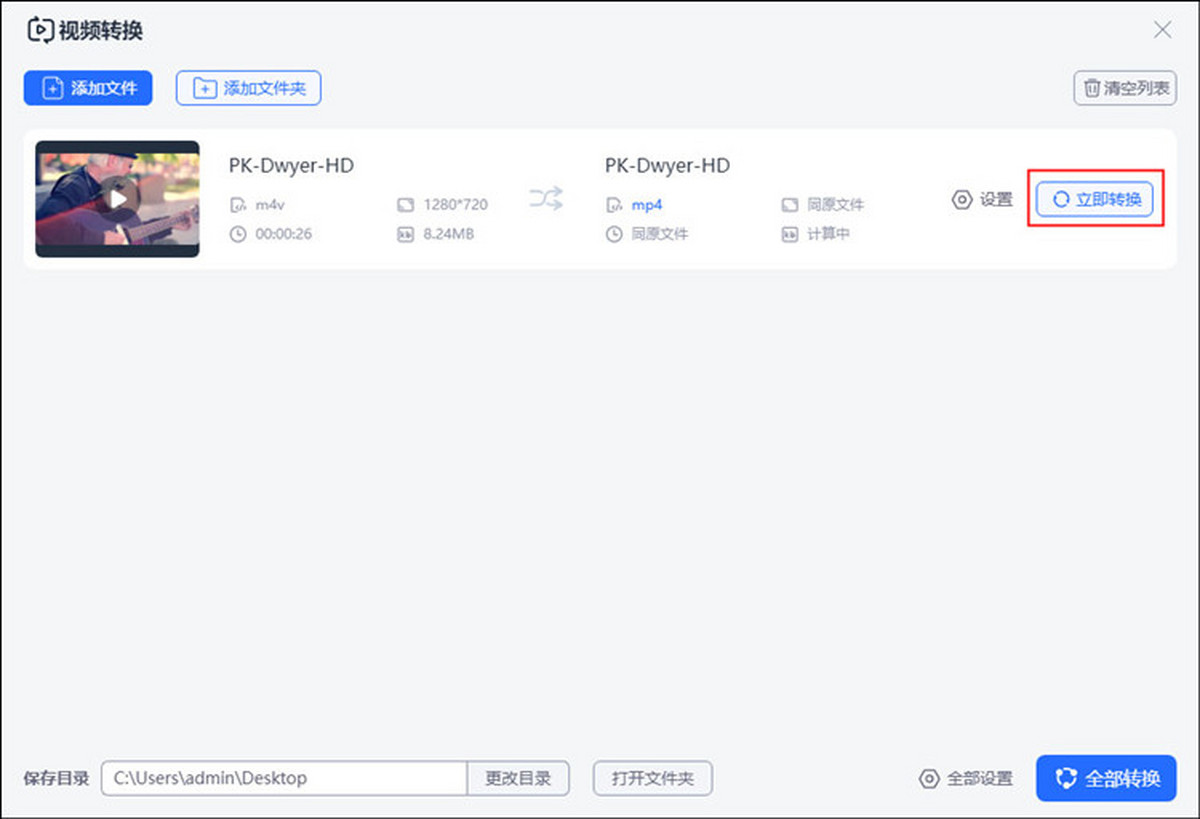Click the 视频转换 title logo icon
This screenshot has height=819, width=1200.
[x=39, y=30]
